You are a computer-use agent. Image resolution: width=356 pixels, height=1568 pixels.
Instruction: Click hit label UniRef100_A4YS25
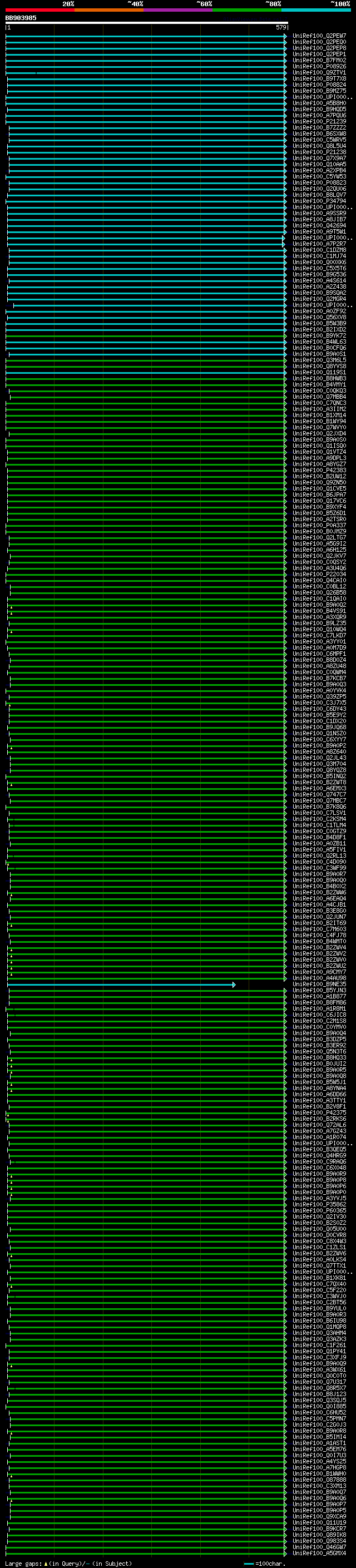pos(319,1461)
